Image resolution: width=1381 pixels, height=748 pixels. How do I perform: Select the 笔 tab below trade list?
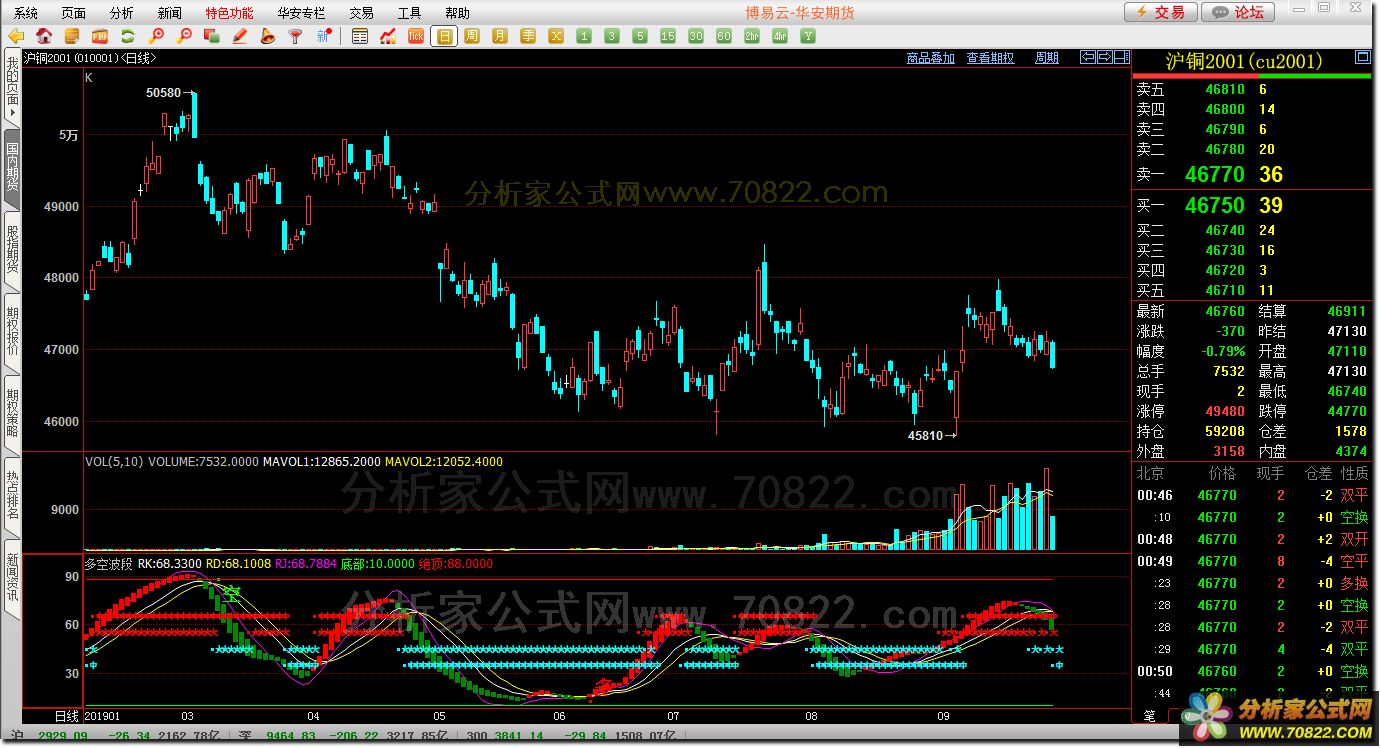(x=1149, y=715)
